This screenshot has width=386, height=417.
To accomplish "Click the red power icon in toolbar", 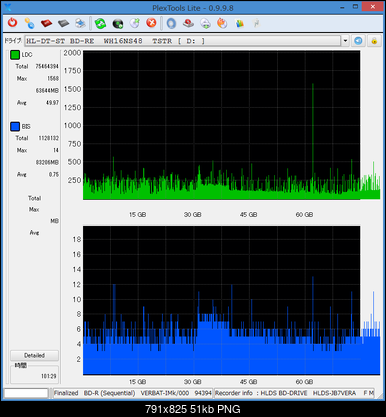I will (13, 23).
